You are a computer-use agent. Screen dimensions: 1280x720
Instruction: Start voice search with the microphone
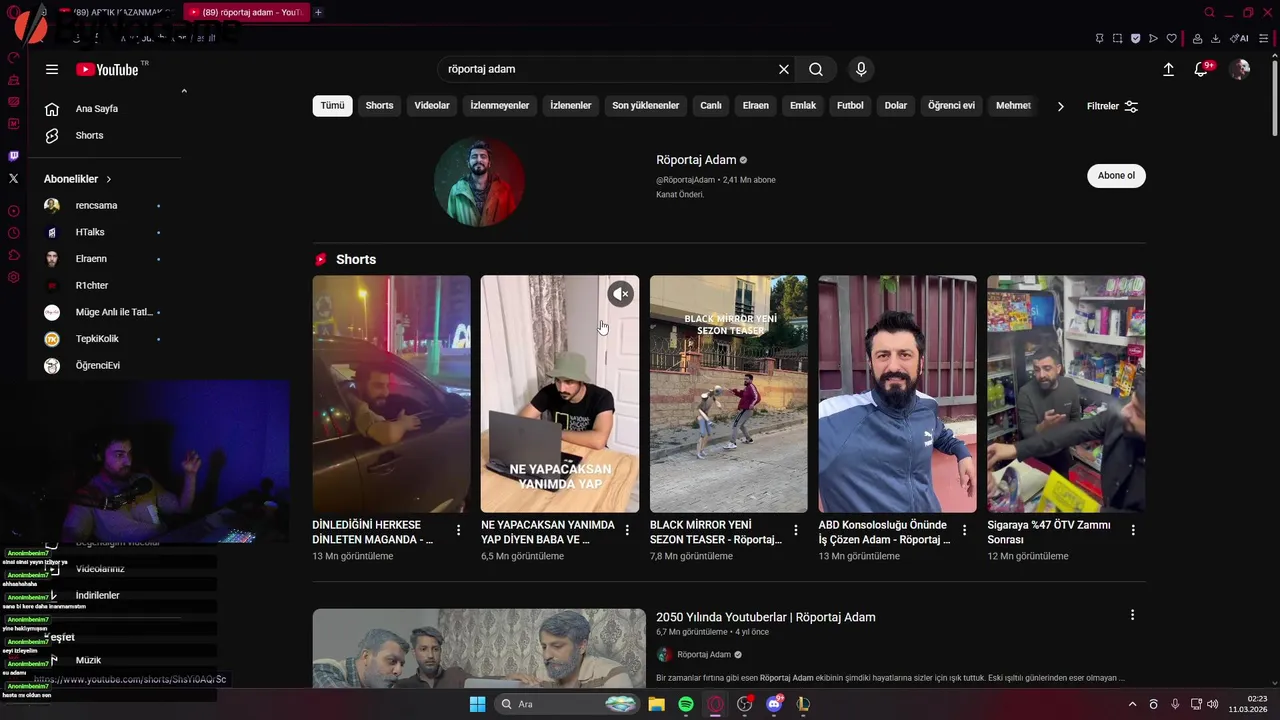point(861,69)
